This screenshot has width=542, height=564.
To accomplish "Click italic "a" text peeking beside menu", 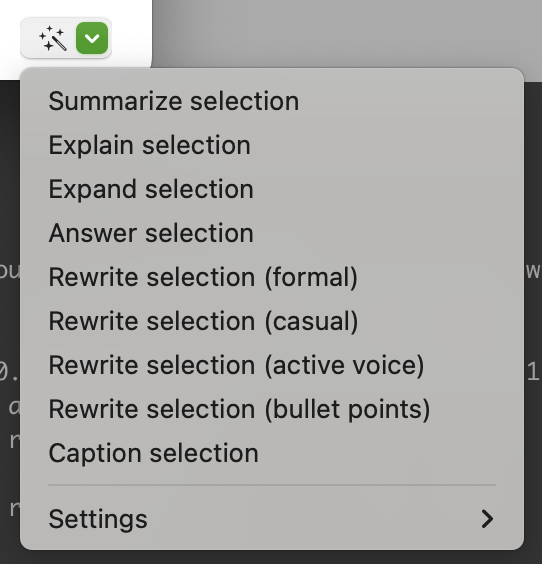I will click(x=14, y=407).
